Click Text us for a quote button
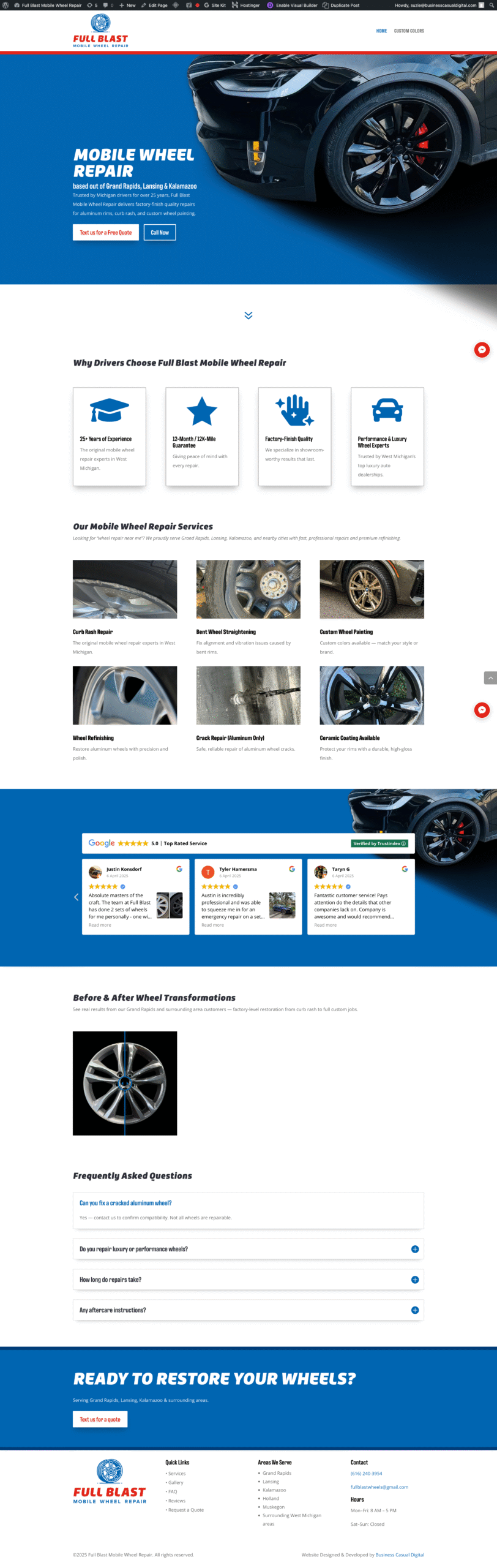Viewport: 497px width, 1568px height. click(100, 1419)
